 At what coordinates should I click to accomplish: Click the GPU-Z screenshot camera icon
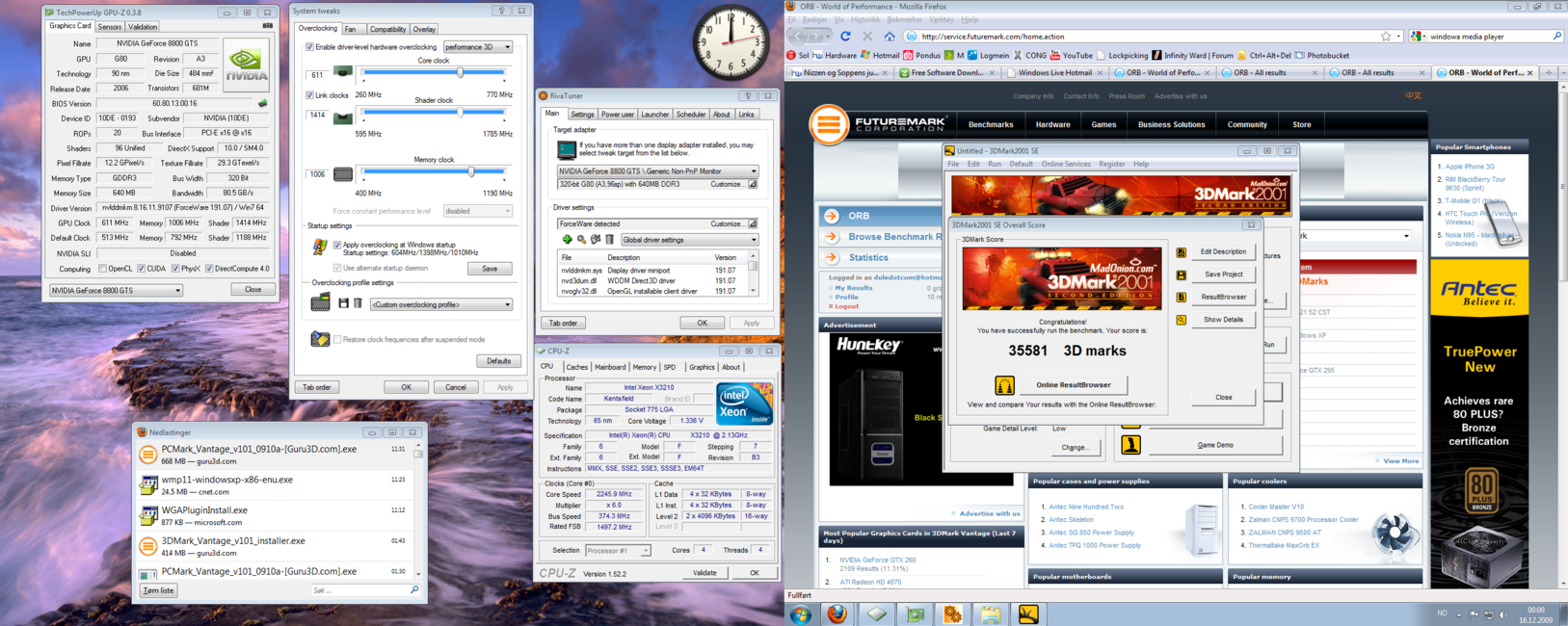(267, 26)
